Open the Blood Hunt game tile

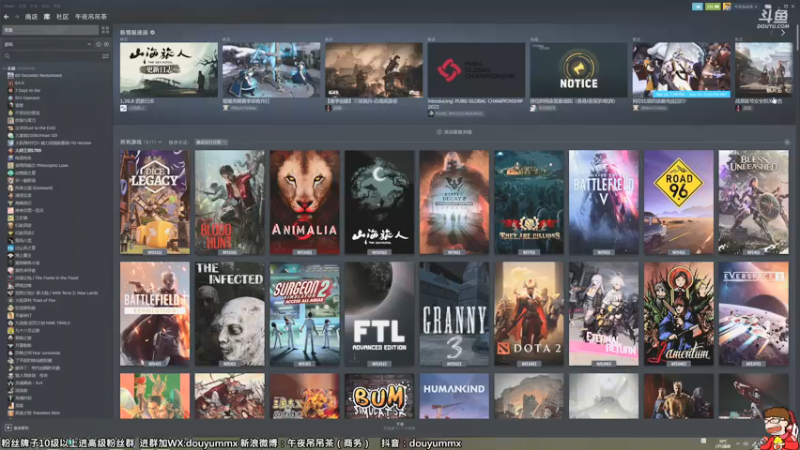coord(230,202)
